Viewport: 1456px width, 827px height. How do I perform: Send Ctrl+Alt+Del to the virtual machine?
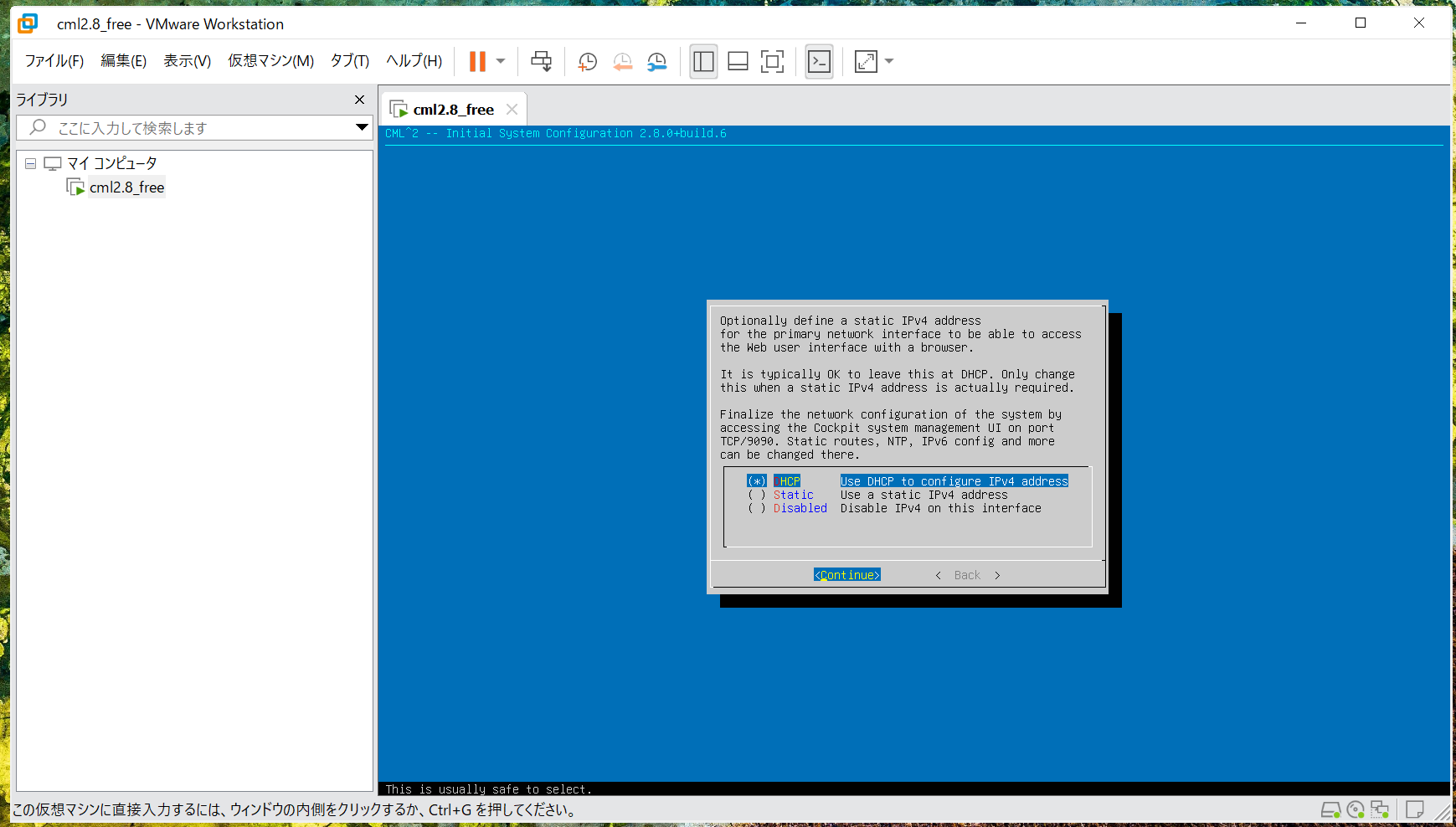coord(542,61)
